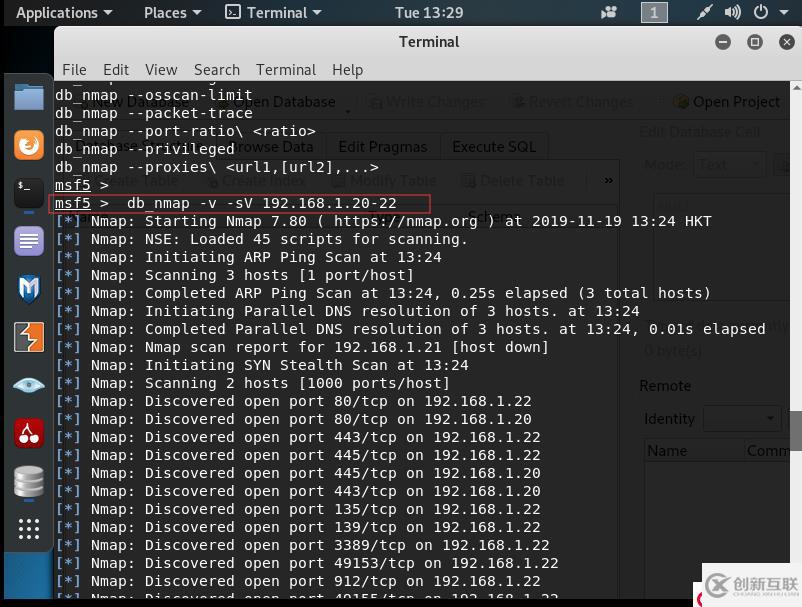Viewport: 802px width, 607px height.
Task: Click Name column header in Remote panel
Action: tap(693, 451)
